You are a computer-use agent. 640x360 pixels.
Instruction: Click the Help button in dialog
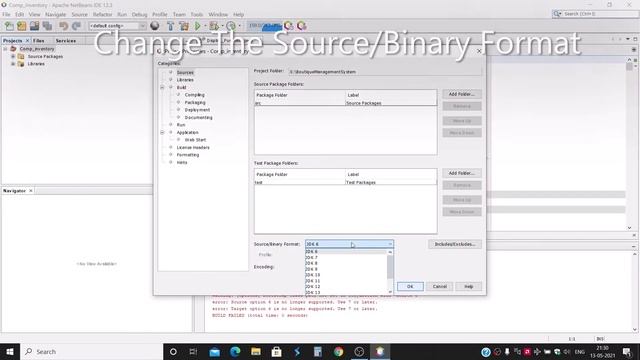click(469, 287)
